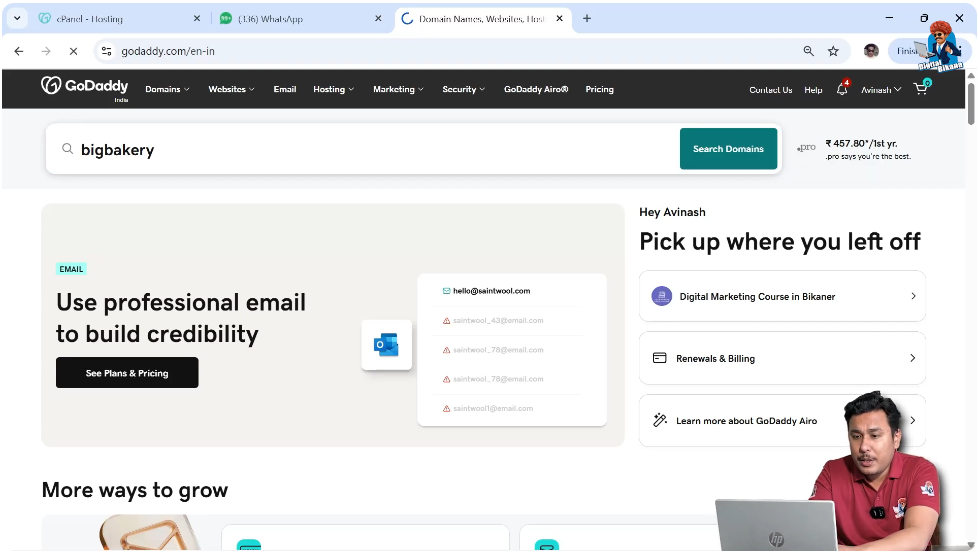This screenshot has height=554, width=978.
Task: Open the tab search dropdown arrow
Action: click(x=17, y=19)
